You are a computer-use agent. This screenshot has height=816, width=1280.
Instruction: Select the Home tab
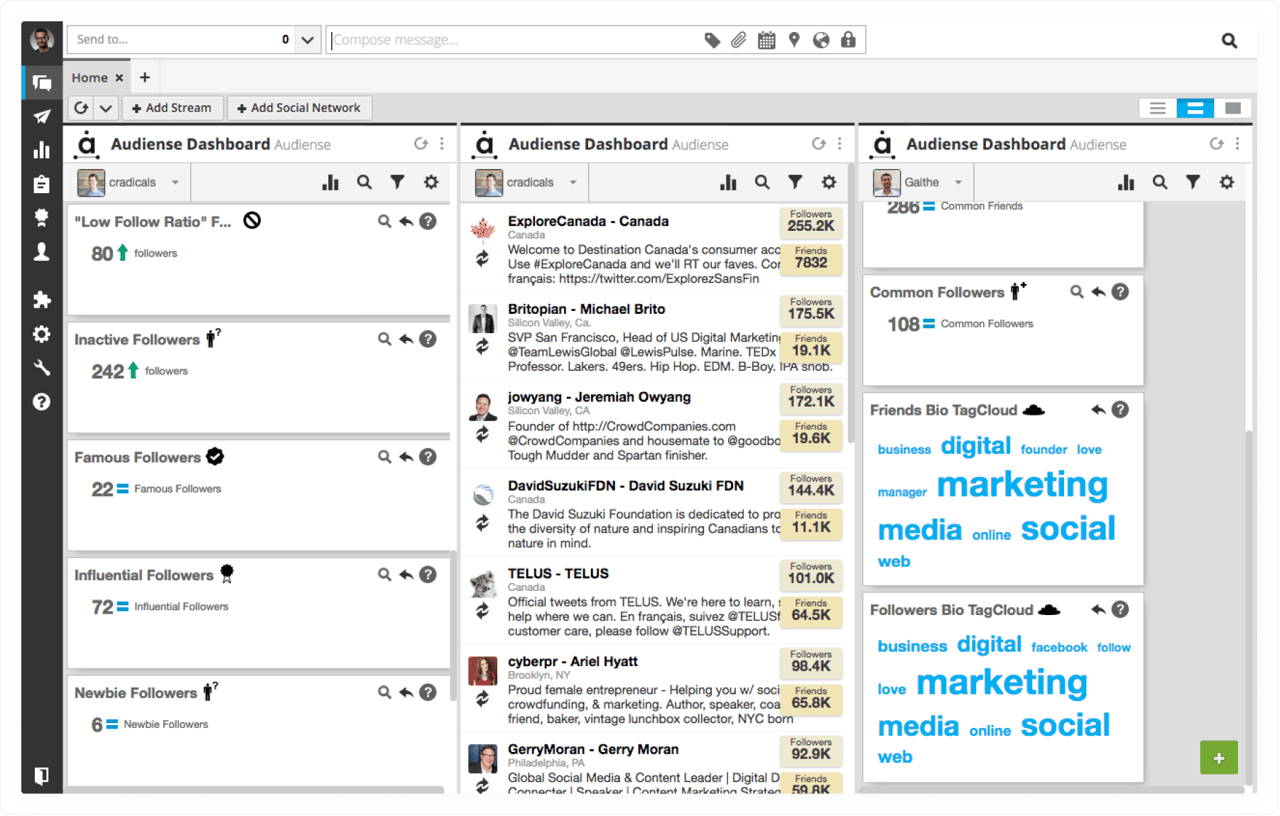tap(89, 77)
